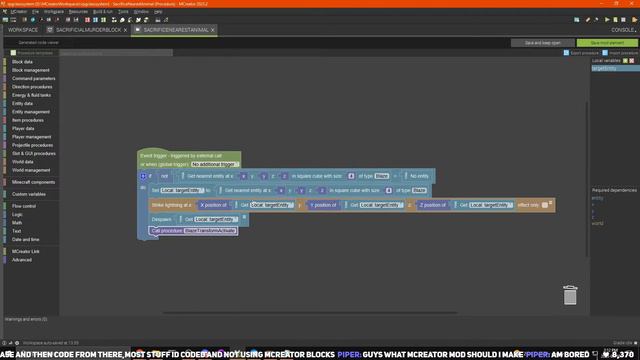
Task: Click the size number field in the if condition block
Action: pyautogui.click(x=351, y=176)
